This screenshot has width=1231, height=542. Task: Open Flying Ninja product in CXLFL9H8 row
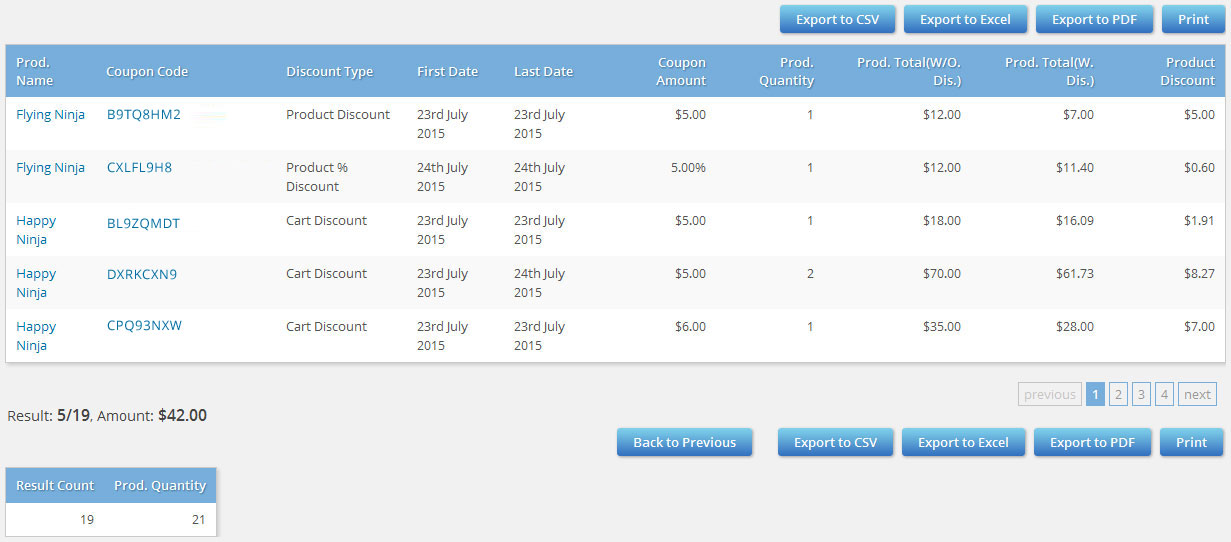click(50, 167)
